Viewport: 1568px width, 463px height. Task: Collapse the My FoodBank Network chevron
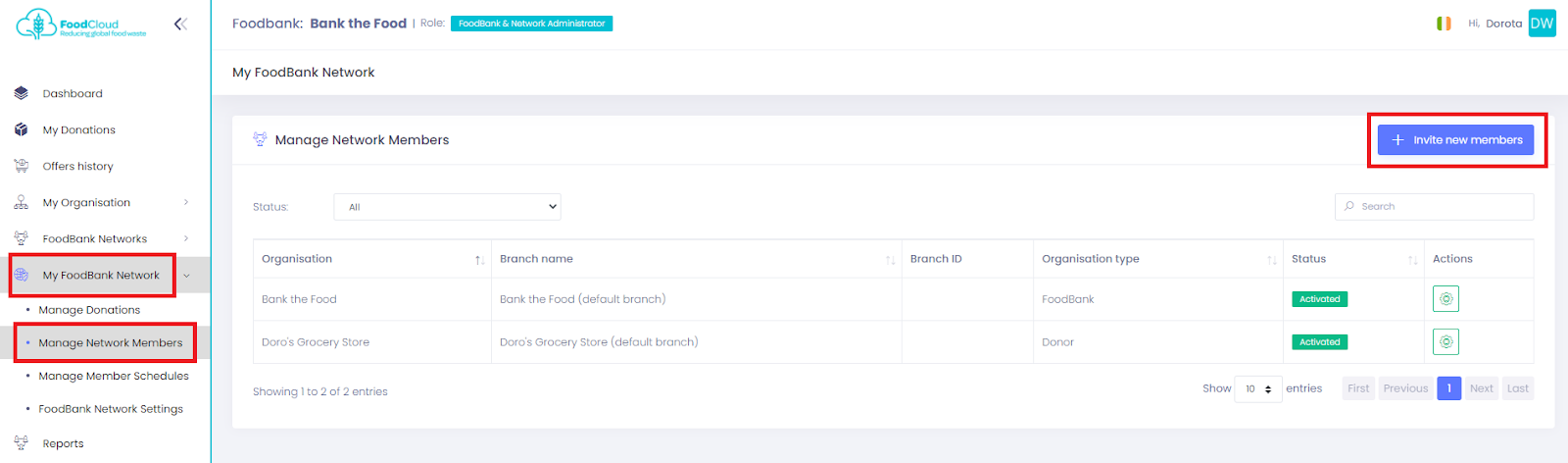(186, 276)
